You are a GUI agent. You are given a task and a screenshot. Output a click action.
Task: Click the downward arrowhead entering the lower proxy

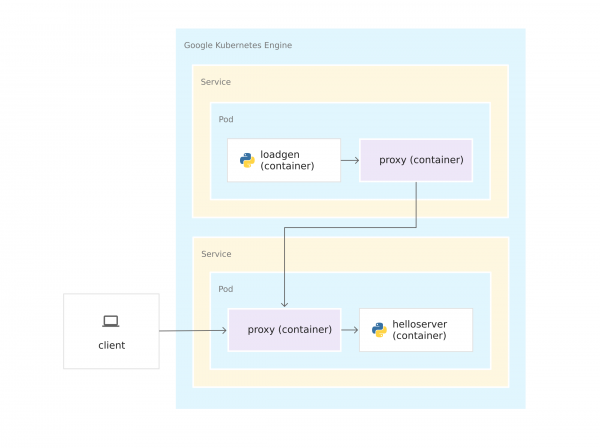[x=285, y=303]
